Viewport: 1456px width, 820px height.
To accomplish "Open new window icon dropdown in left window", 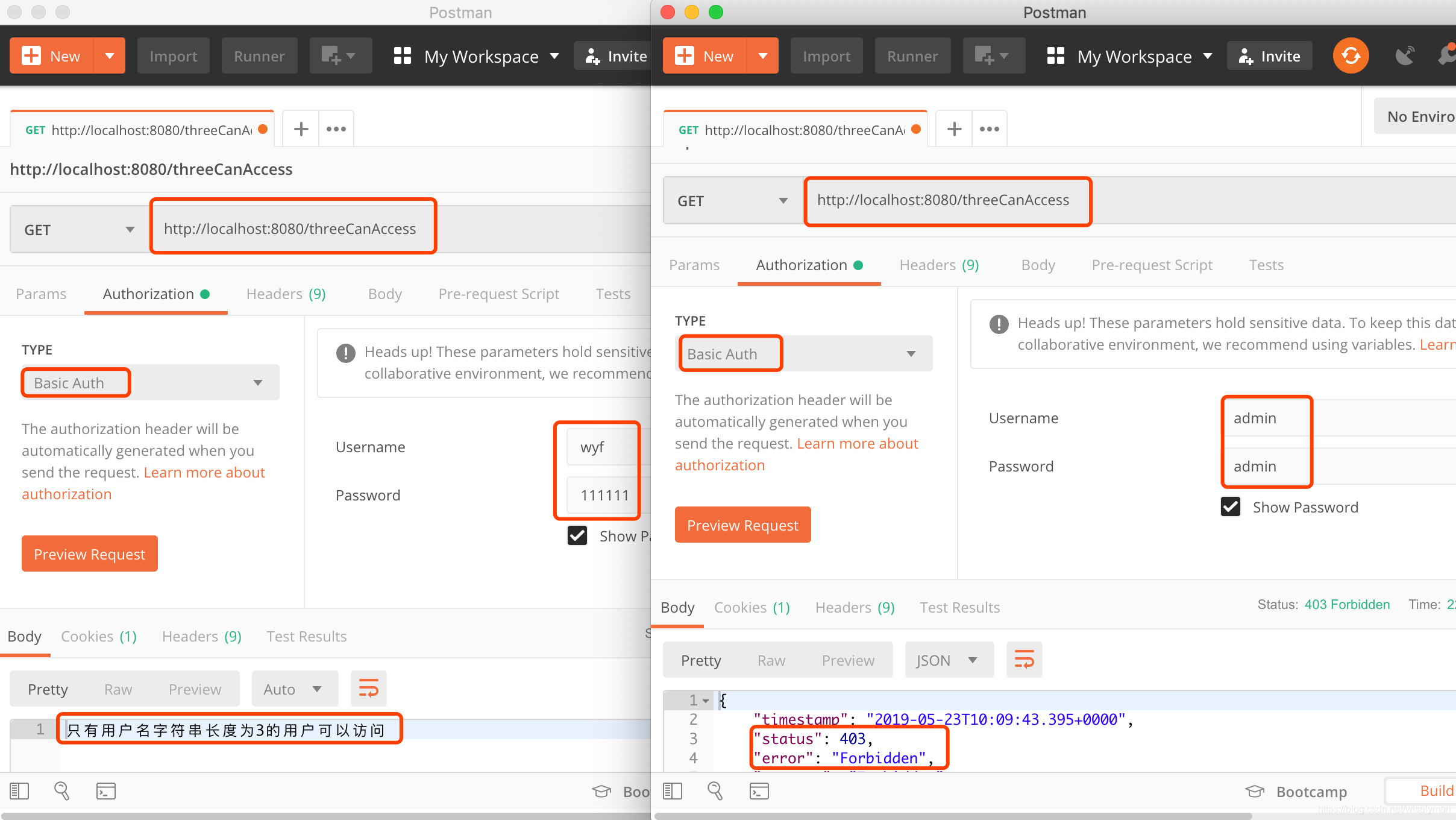I will [x=340, y=56].
